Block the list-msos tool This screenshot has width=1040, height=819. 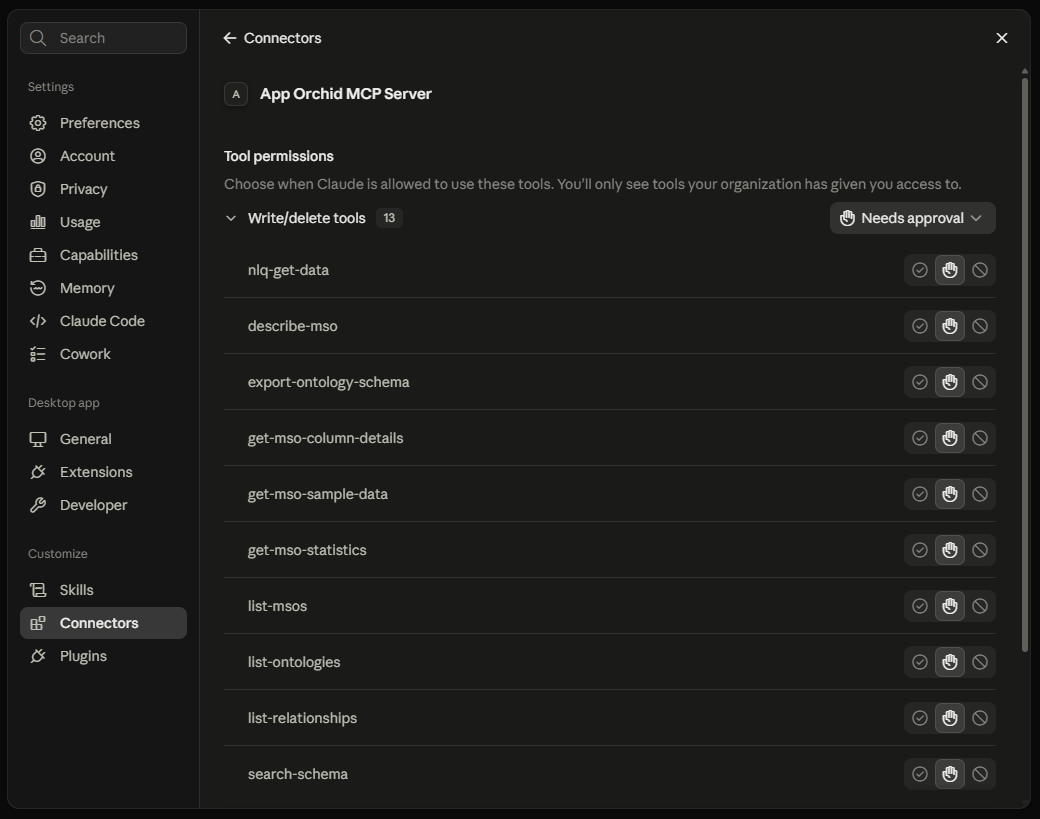click(x=980, y=606)
